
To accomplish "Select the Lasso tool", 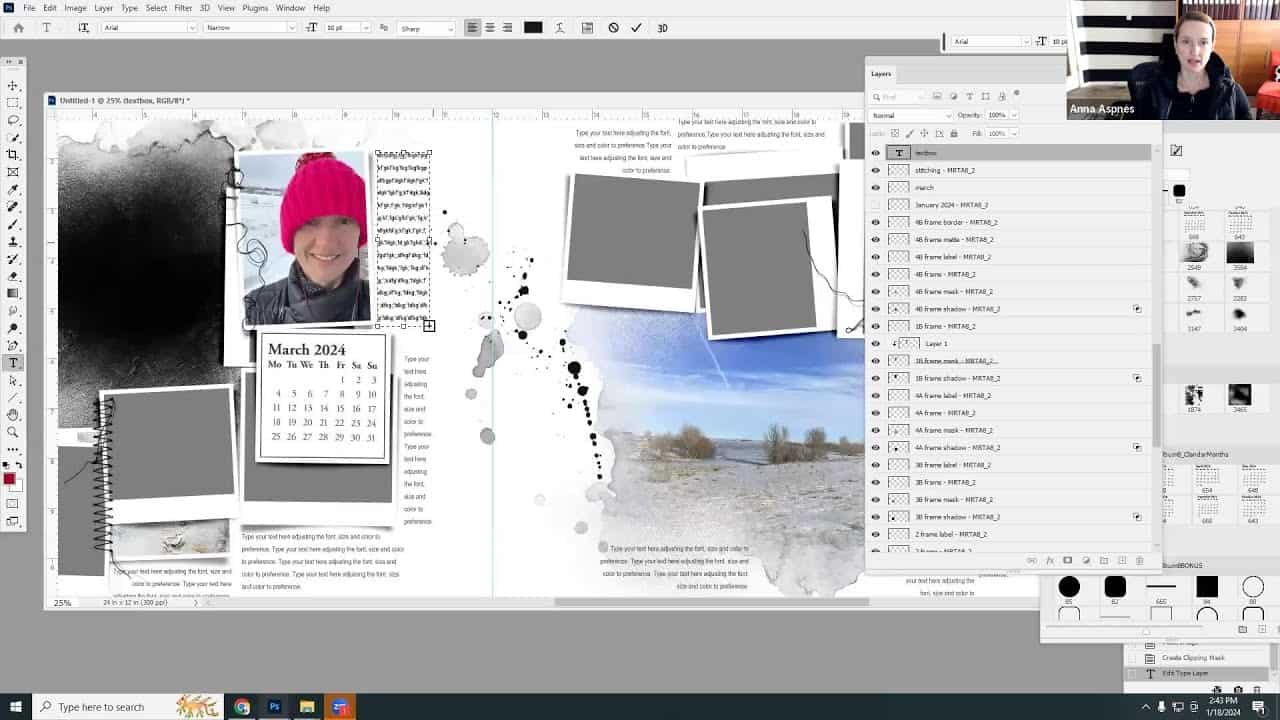I will tap(13, 120).
